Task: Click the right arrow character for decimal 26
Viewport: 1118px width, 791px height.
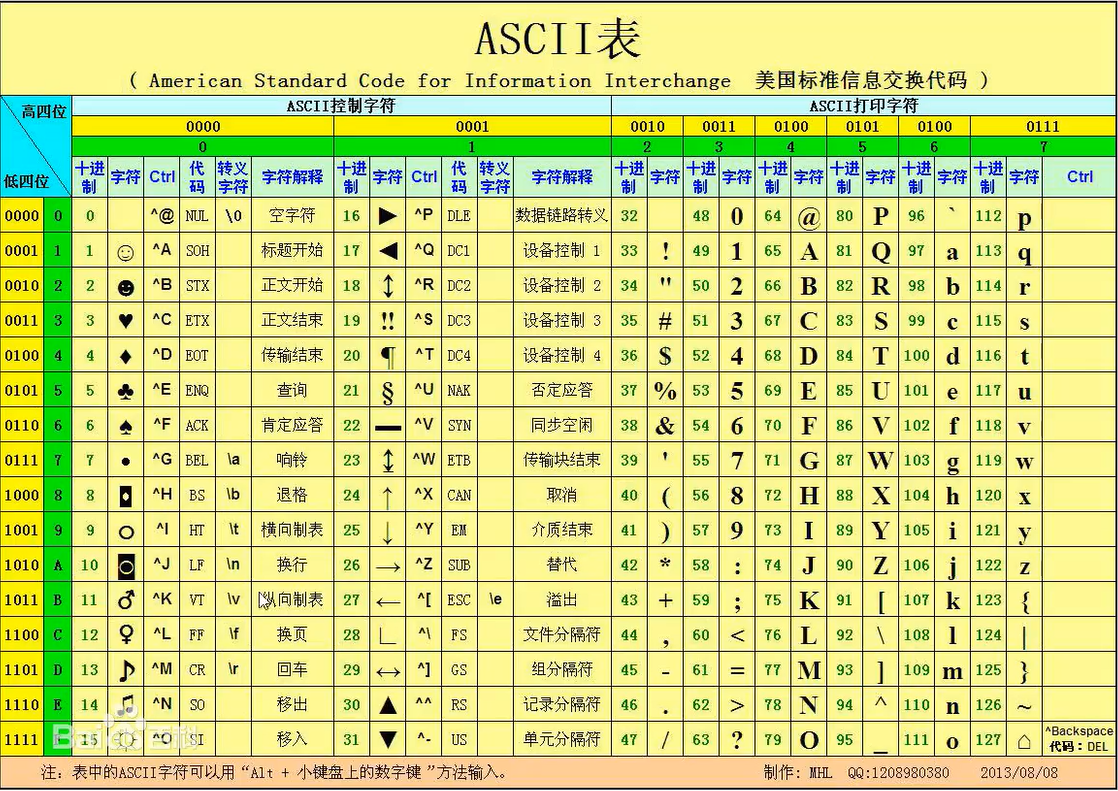Action: coord(388,568)
